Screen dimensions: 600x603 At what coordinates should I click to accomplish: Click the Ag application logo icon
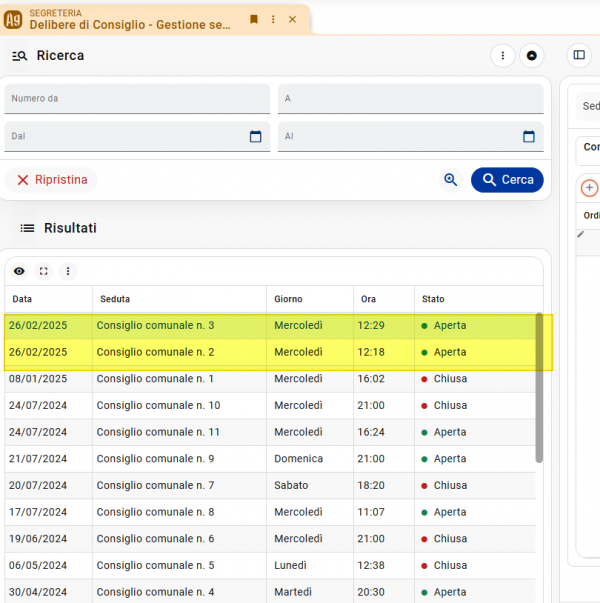(x=13, y=20)
